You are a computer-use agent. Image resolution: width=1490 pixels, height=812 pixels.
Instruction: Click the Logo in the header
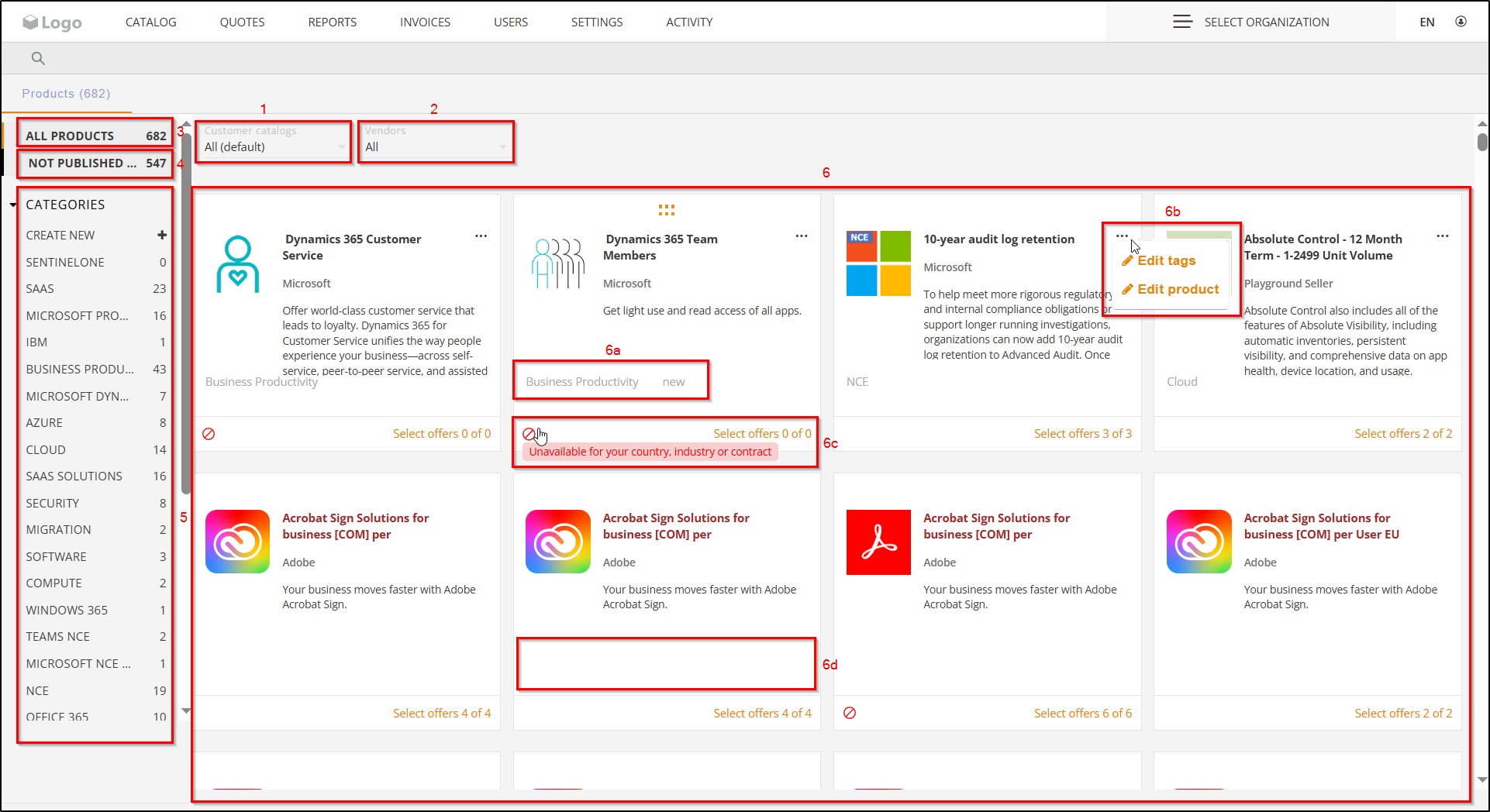tap(52, 22)
